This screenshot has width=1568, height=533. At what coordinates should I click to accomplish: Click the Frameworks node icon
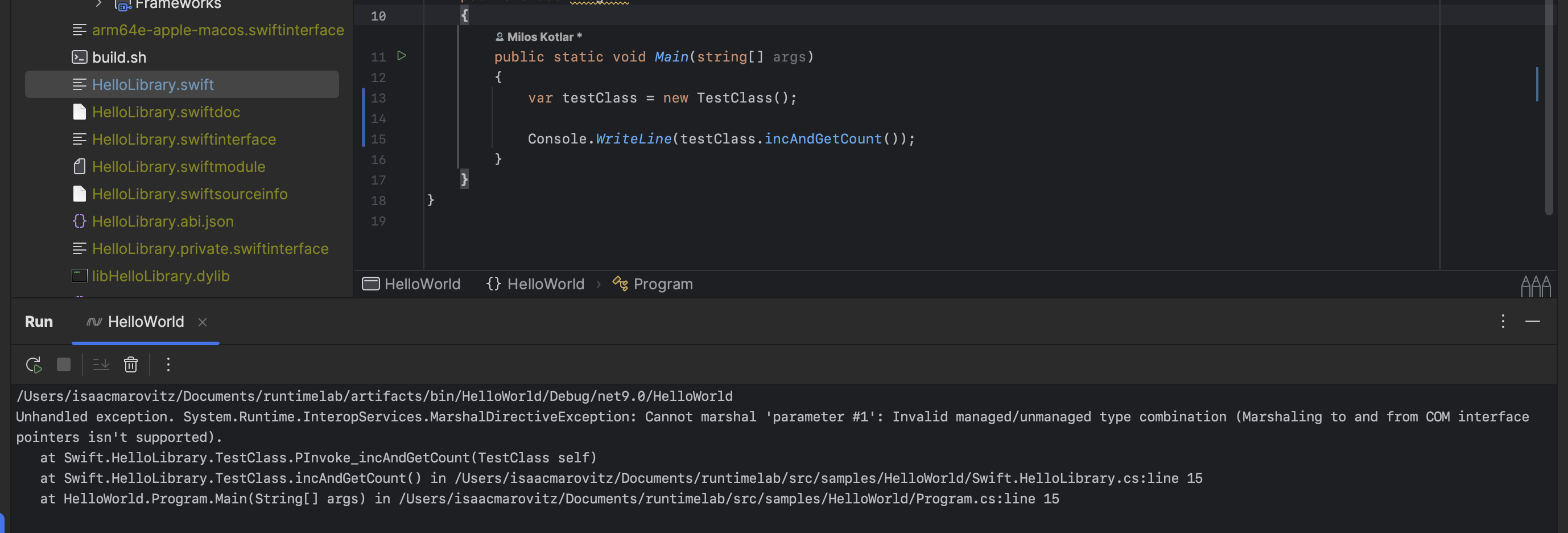pos(123,5)
